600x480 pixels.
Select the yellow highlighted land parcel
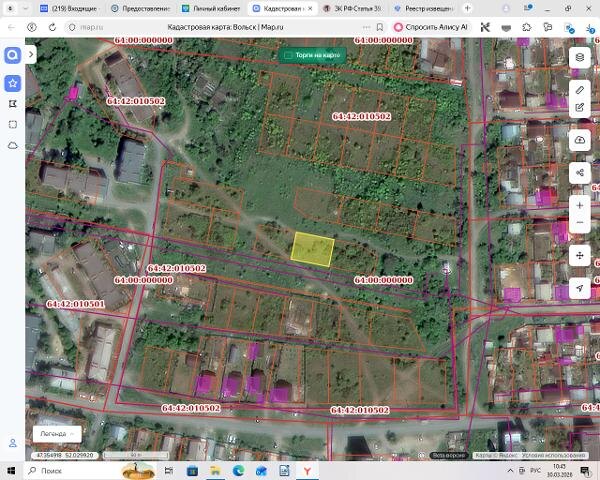click(312, 249)
